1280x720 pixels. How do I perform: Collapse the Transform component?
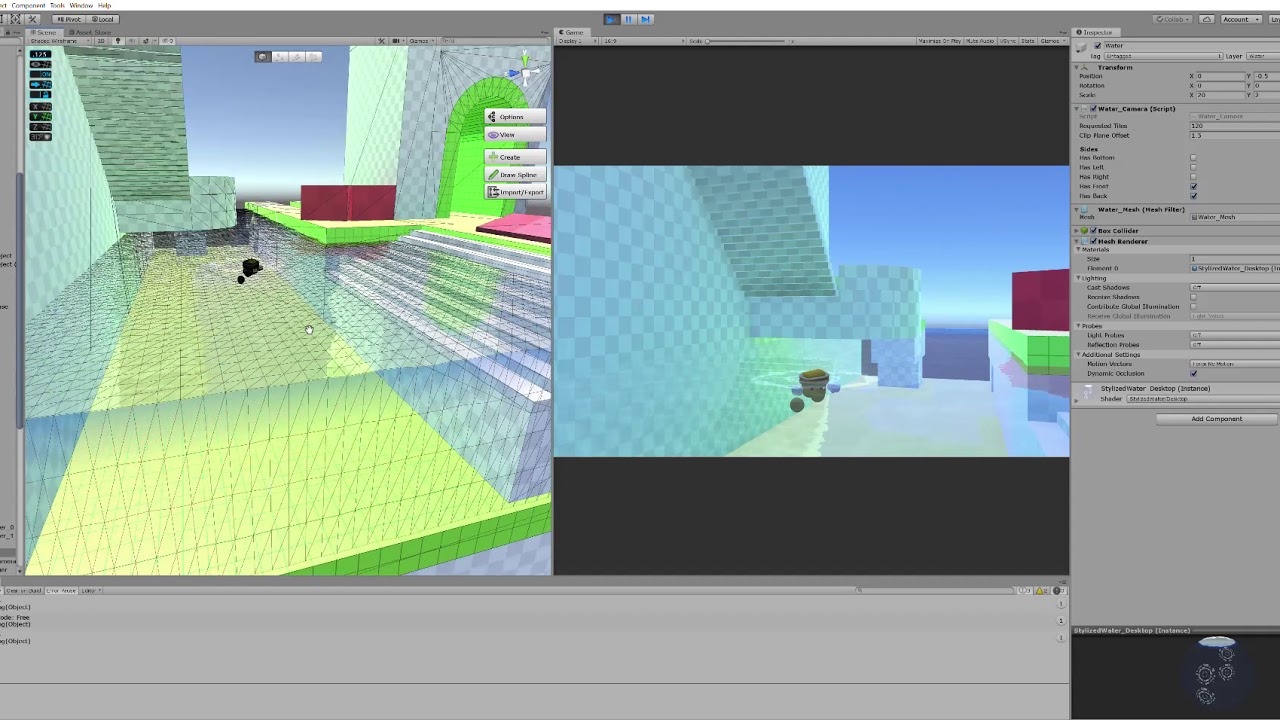pos(1079,67)
